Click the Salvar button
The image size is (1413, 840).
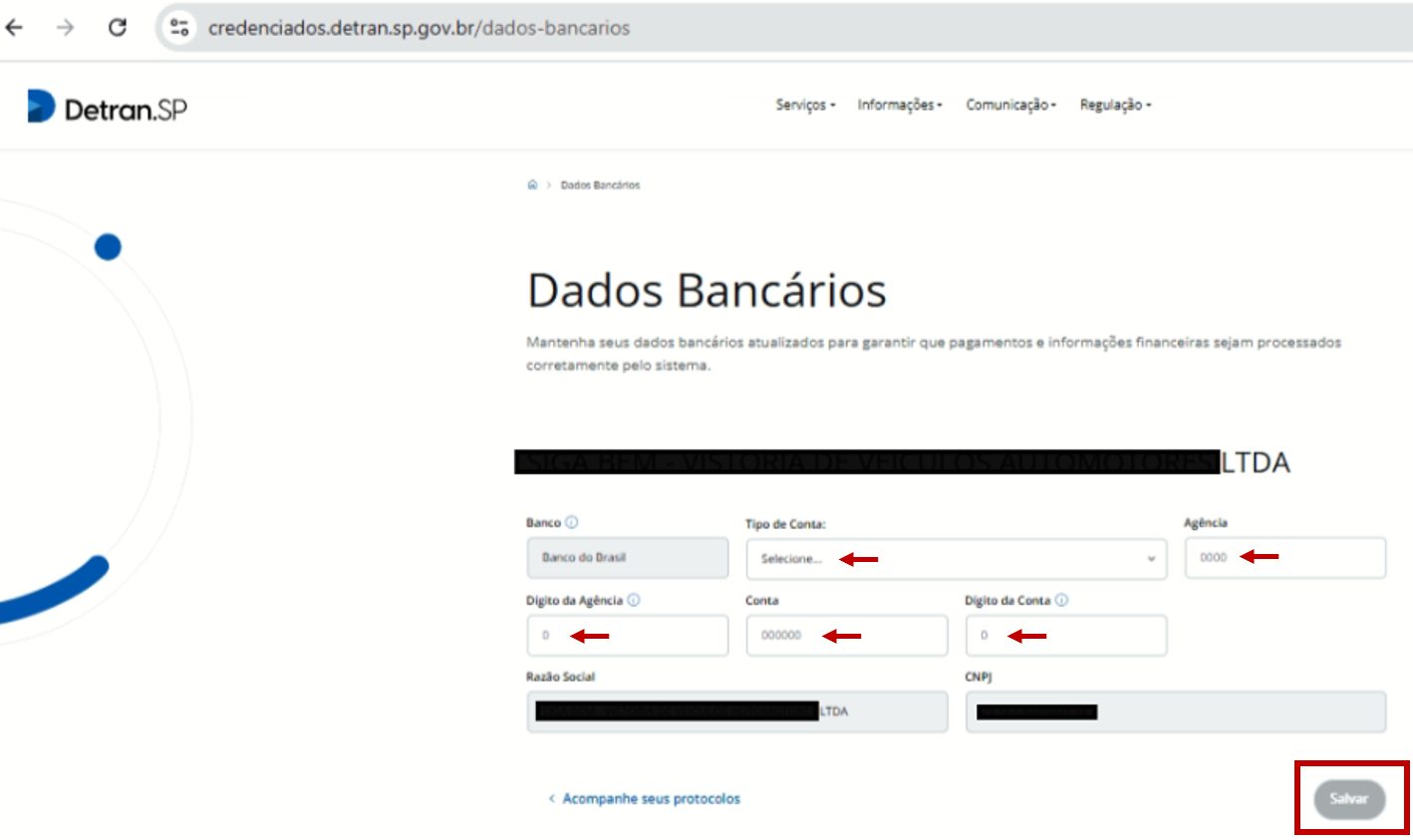click(x=1349, y=799)
